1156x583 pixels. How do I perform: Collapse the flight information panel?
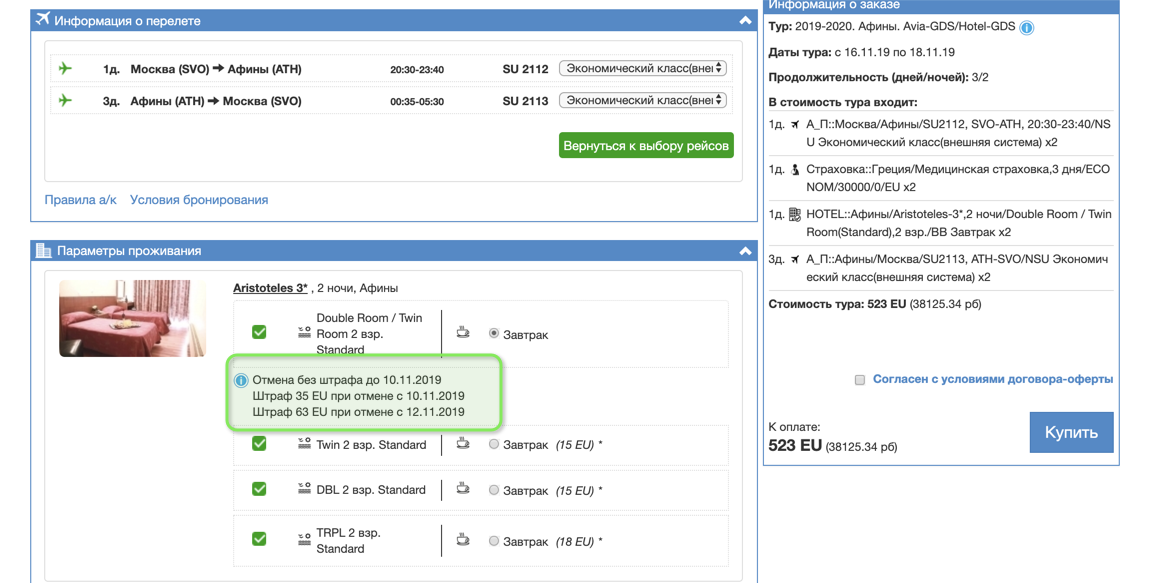point(745,20)
